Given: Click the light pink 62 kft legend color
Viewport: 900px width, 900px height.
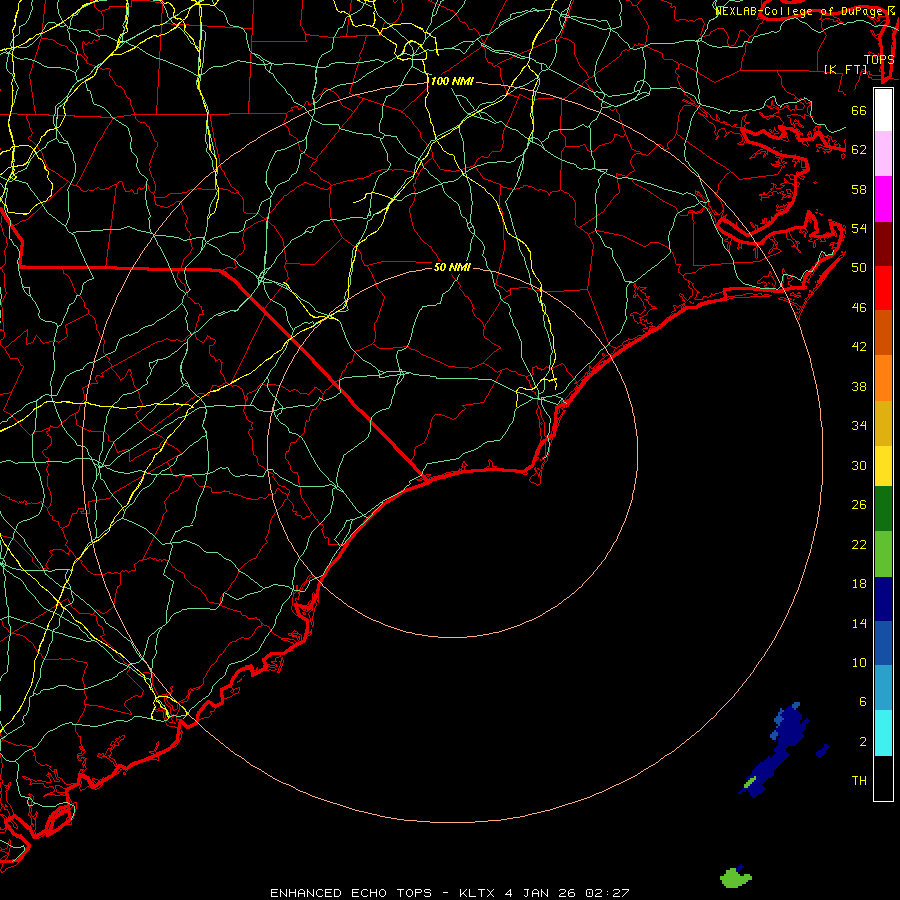Looking at the screenshot, I should point(883,153).
